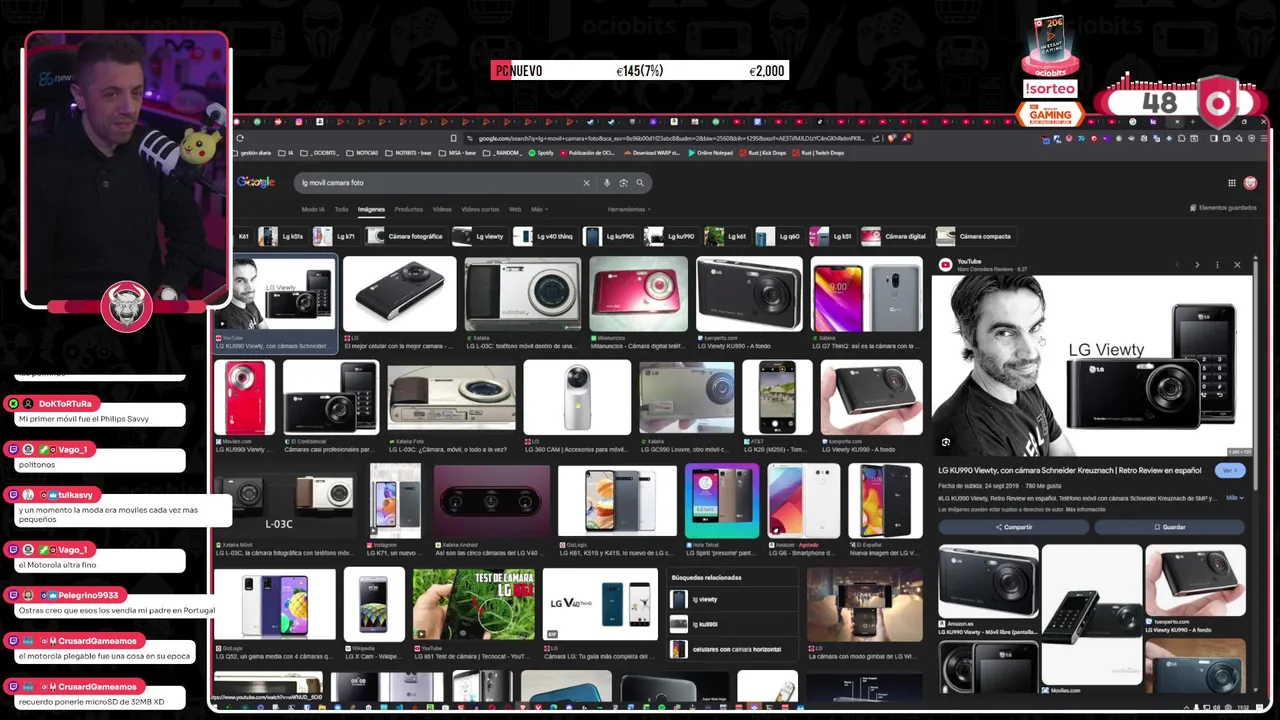Open the Google apps grid

[1232, 183]
